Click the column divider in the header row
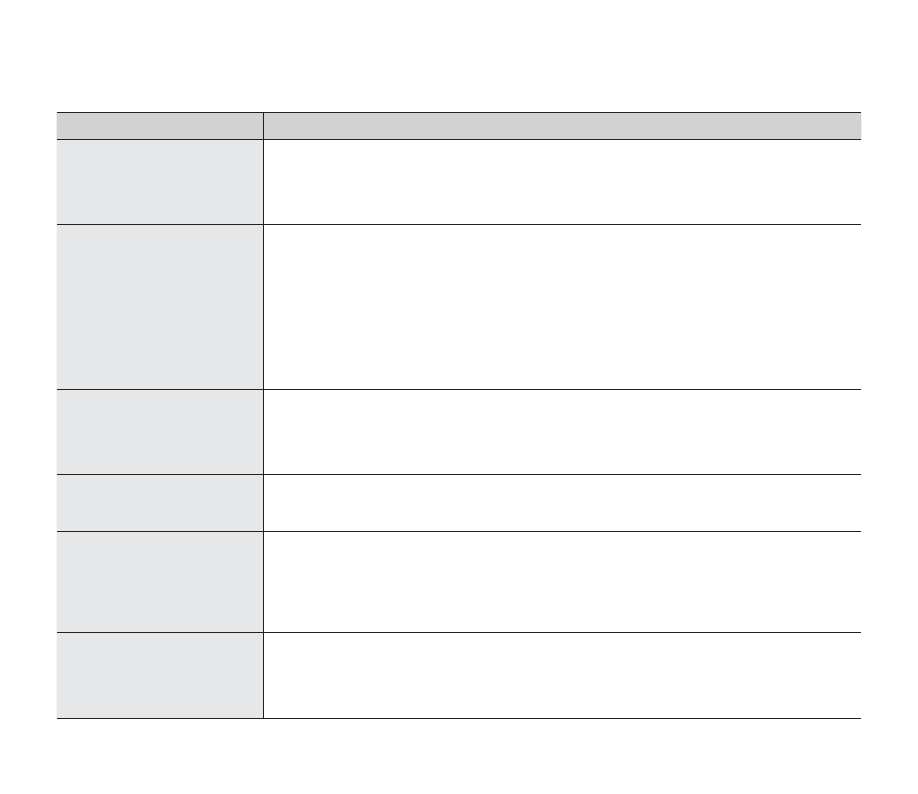 coord(263,126)
